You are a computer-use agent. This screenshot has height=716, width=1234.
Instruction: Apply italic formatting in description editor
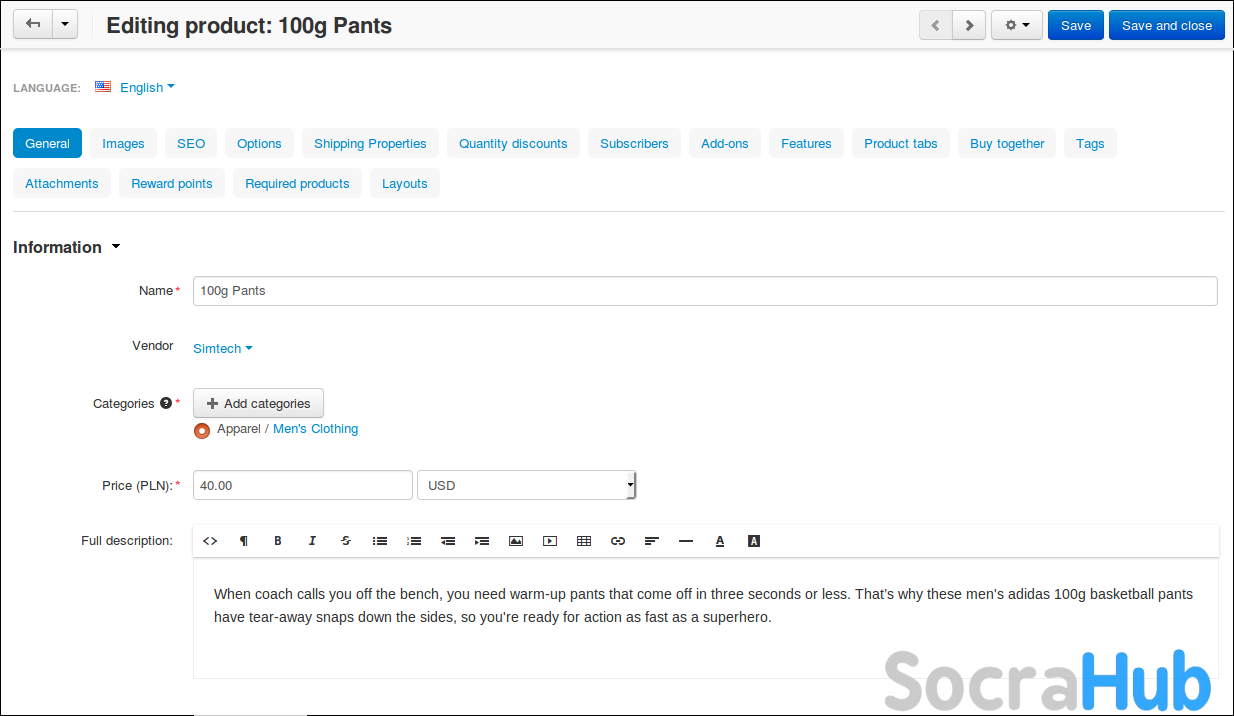pos(312,541)
